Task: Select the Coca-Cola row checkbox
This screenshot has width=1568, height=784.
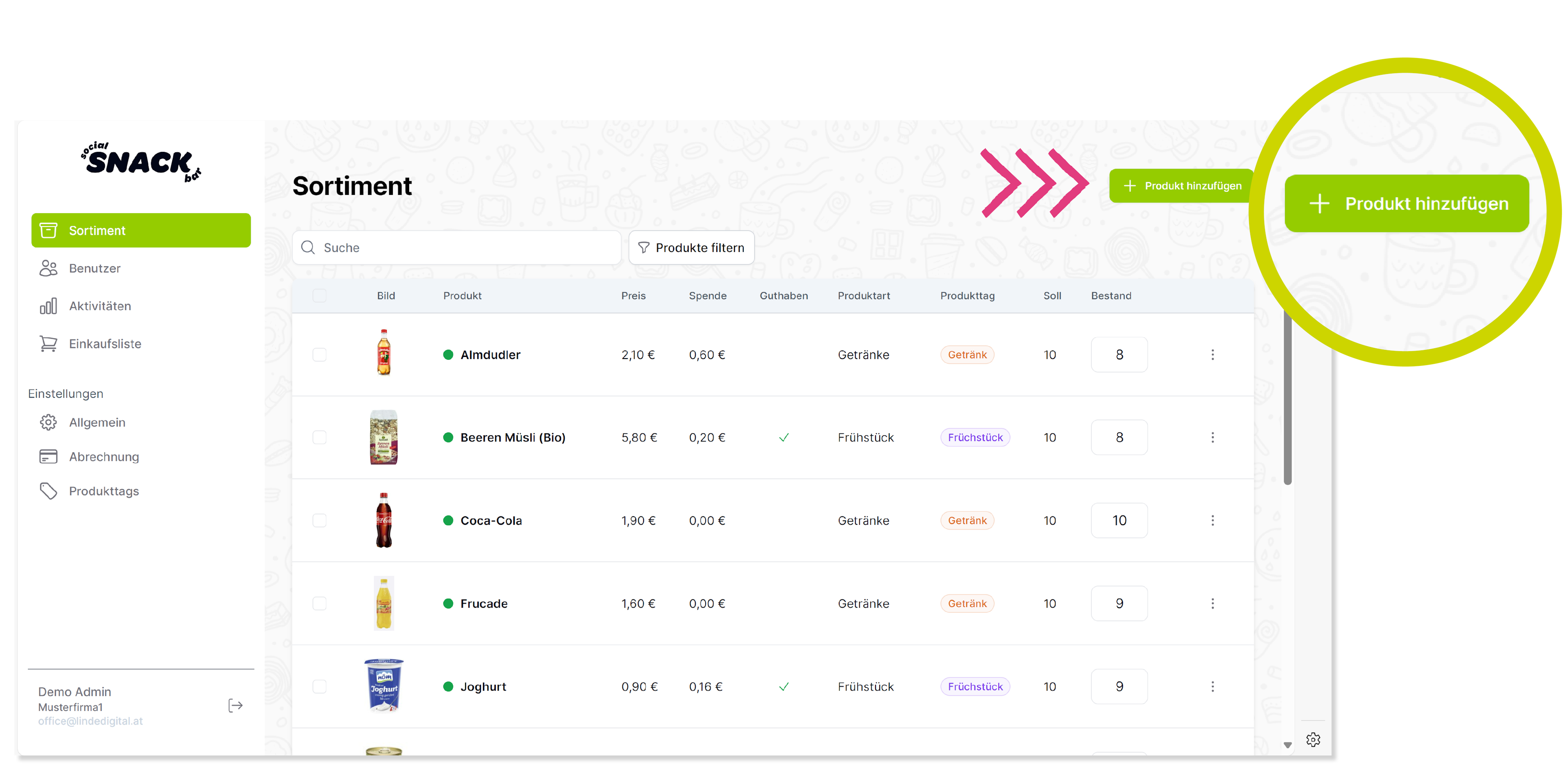Action: [x=319, y=520]
